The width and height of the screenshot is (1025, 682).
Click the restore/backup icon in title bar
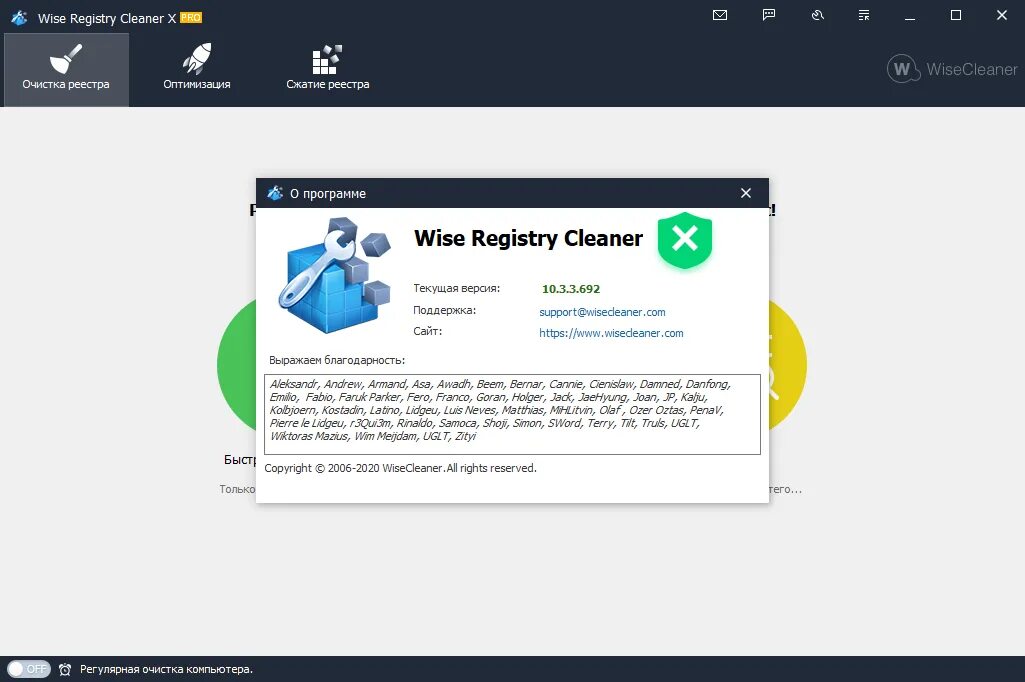pyautogui.click(x=817, y=15)
